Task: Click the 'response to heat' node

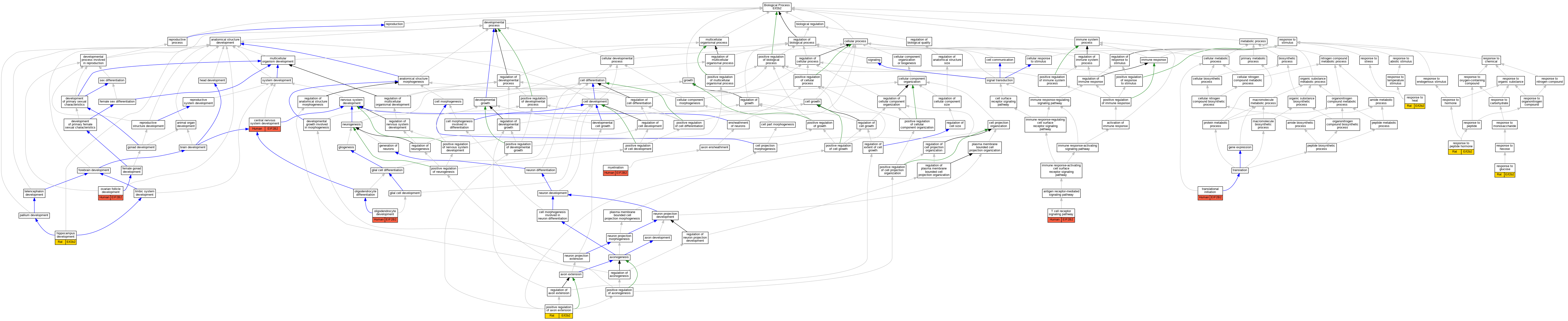Action: pos(1415,102)
